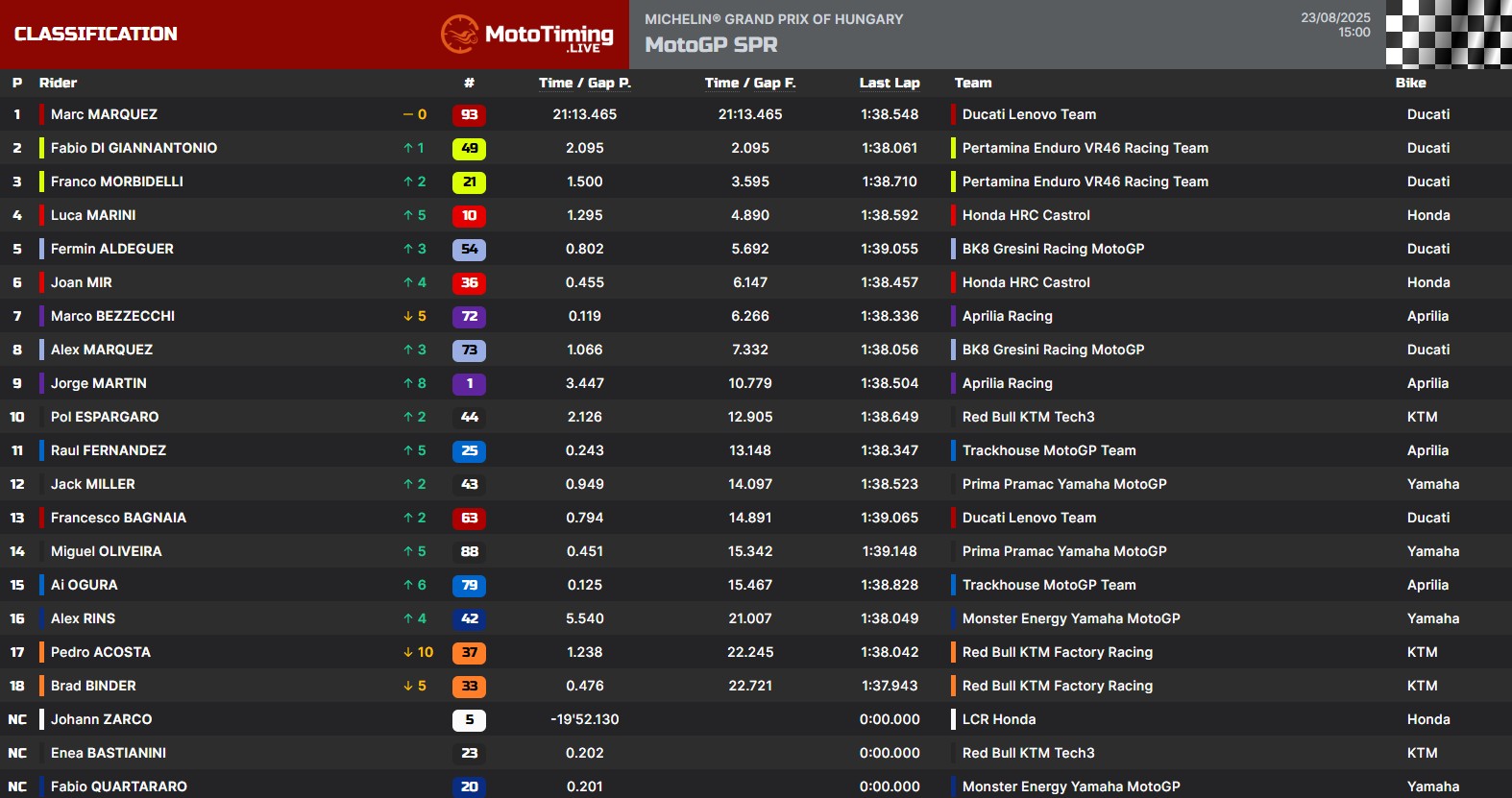Select rider name Fermin ALDEGUER

(111, 249)
